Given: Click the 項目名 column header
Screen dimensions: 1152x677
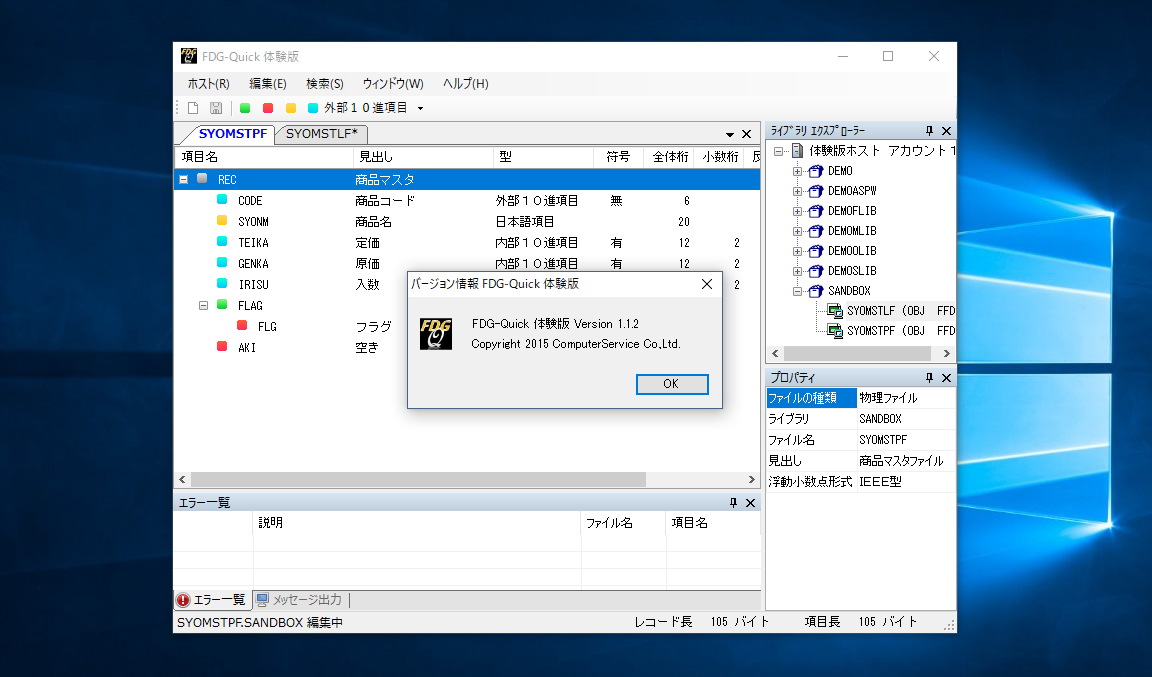Looking at the screenshot, I should click(x=263, y=157).
